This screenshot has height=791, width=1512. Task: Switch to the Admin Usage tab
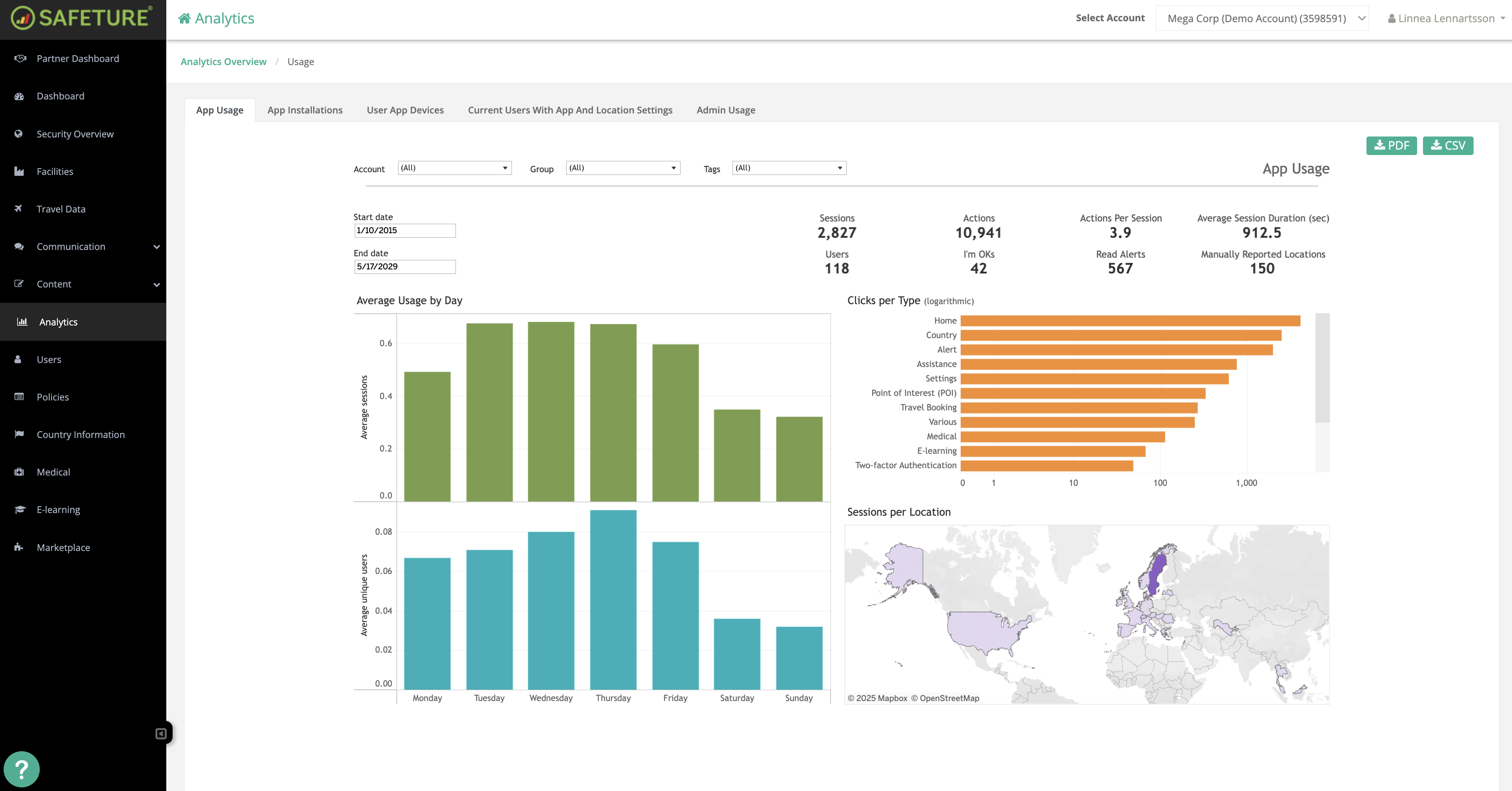coord(725,110)
